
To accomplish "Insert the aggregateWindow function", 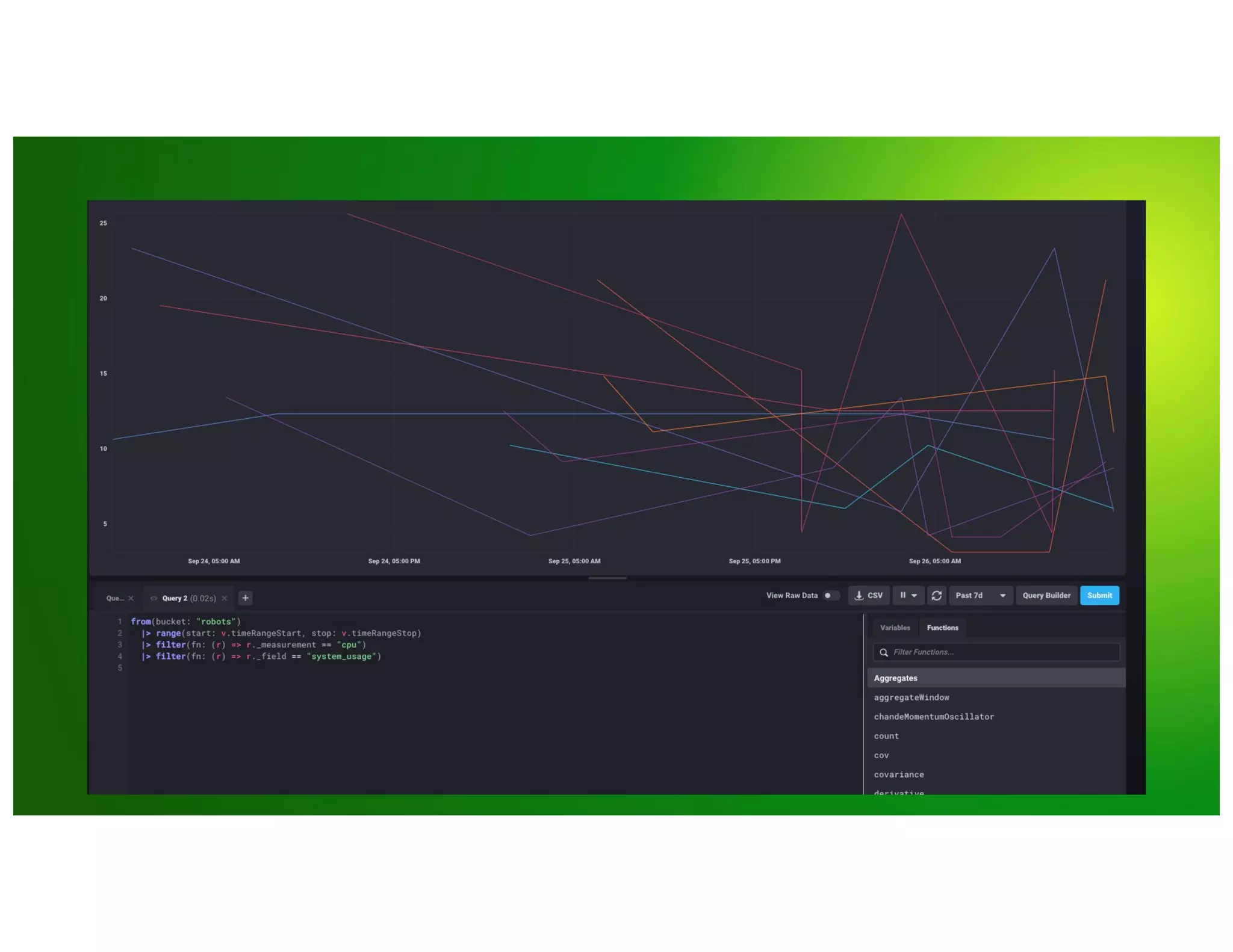I will (911, 697).
